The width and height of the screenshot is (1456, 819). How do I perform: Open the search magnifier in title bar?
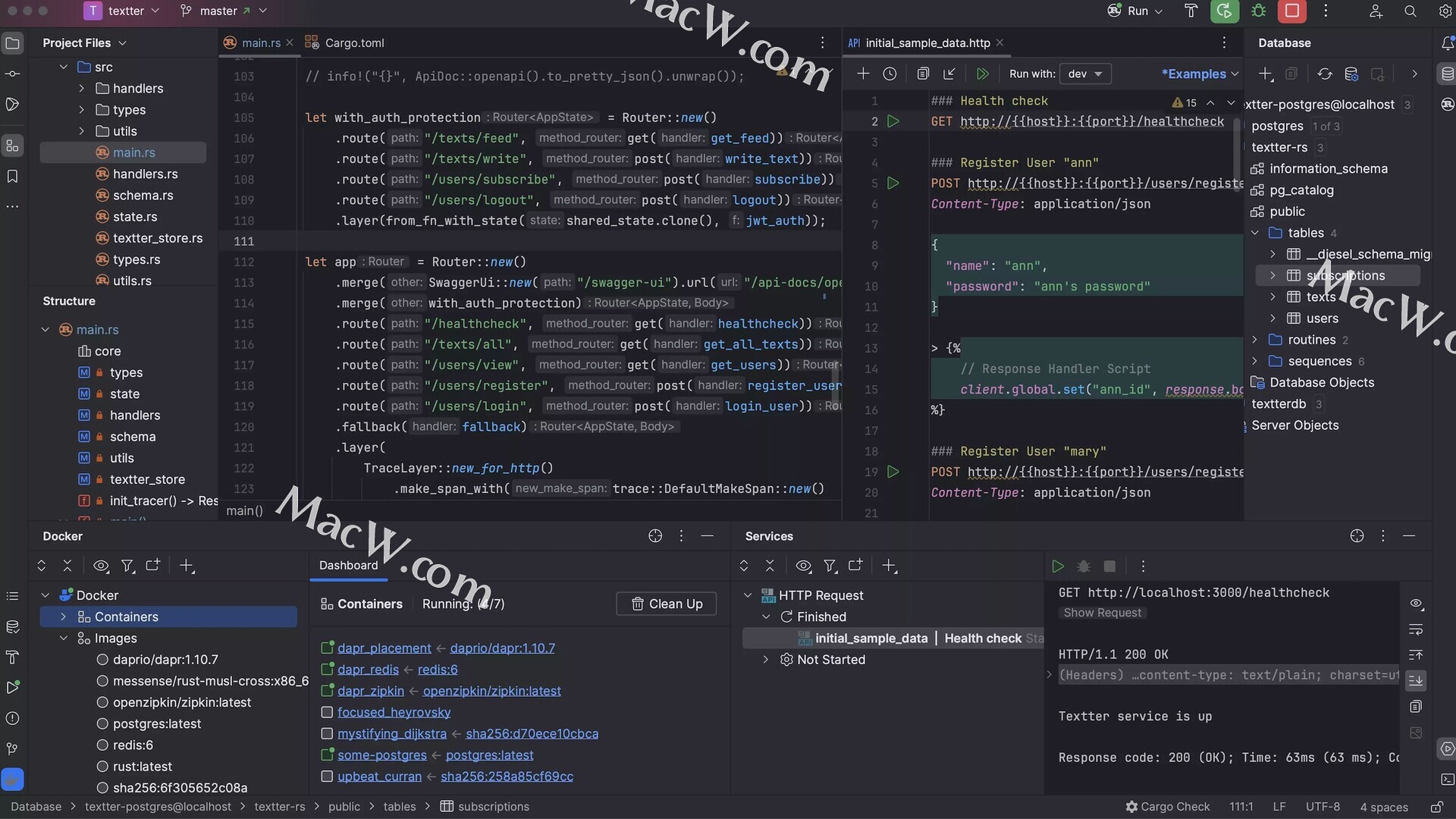coord(1410,11)
